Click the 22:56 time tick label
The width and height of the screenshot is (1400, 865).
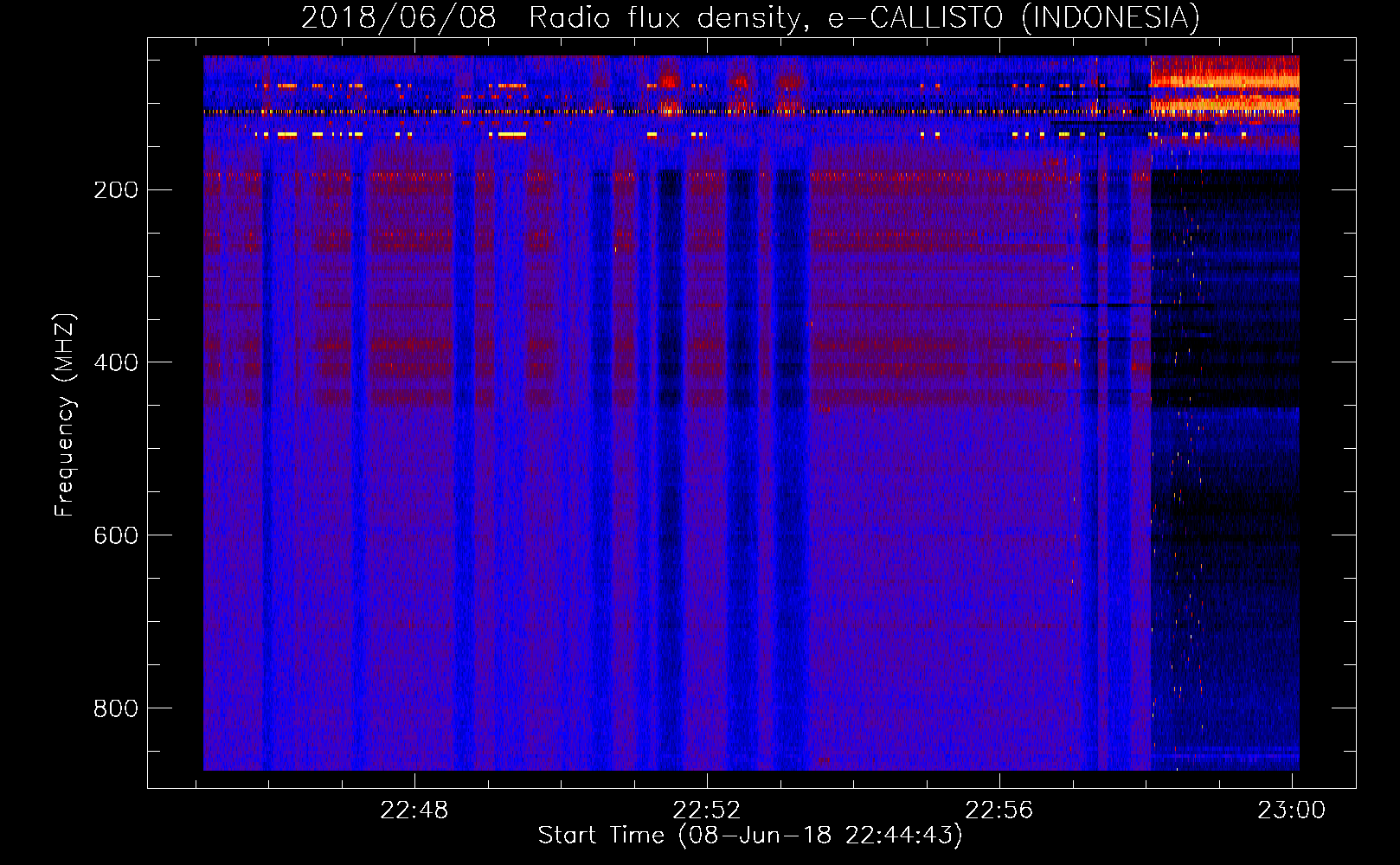pyautogui.click(x=999, y=811)
